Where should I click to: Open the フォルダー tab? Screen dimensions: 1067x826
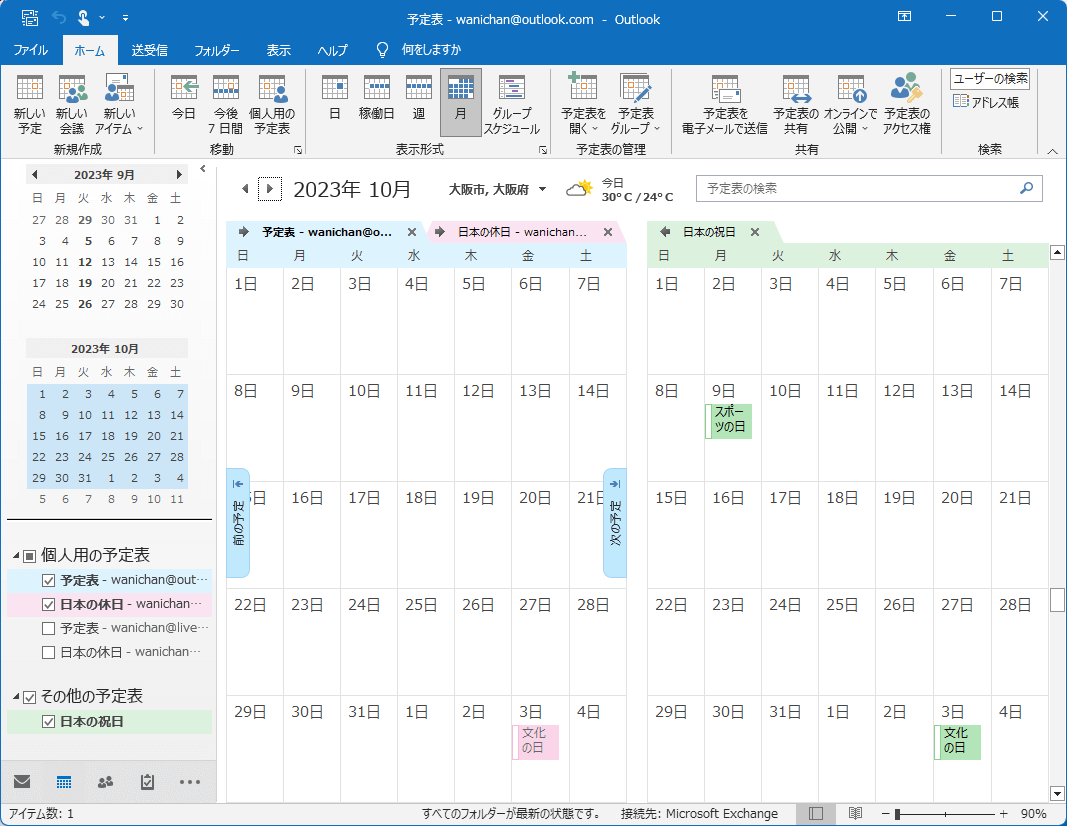click(x=217, y=50)
